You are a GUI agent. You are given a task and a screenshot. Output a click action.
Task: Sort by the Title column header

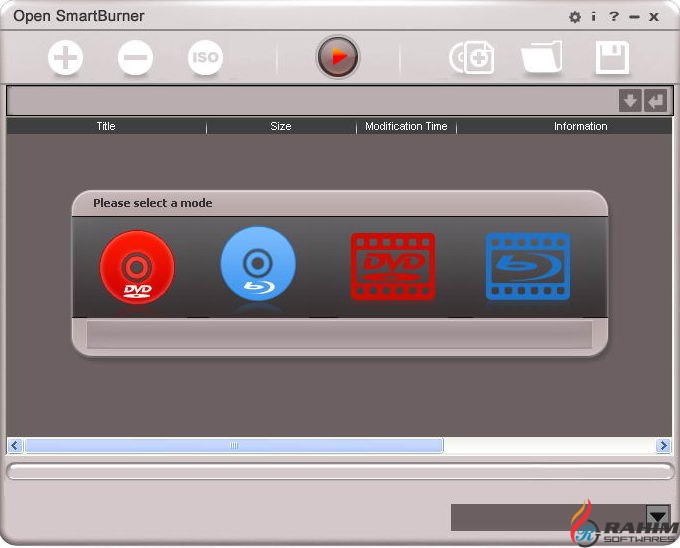(x=106, y=126)
